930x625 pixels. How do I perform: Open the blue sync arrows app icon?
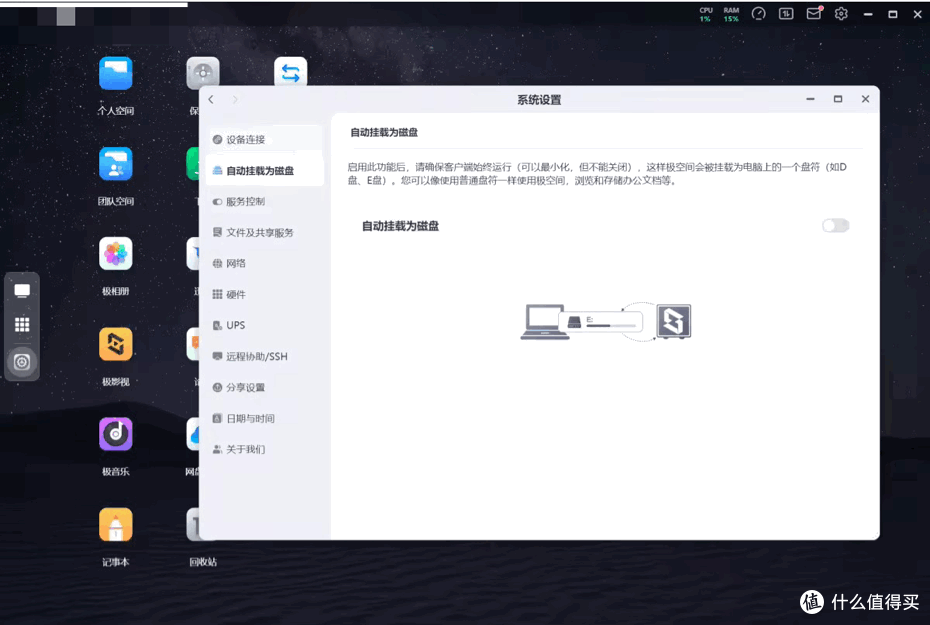tap(291, 72)
